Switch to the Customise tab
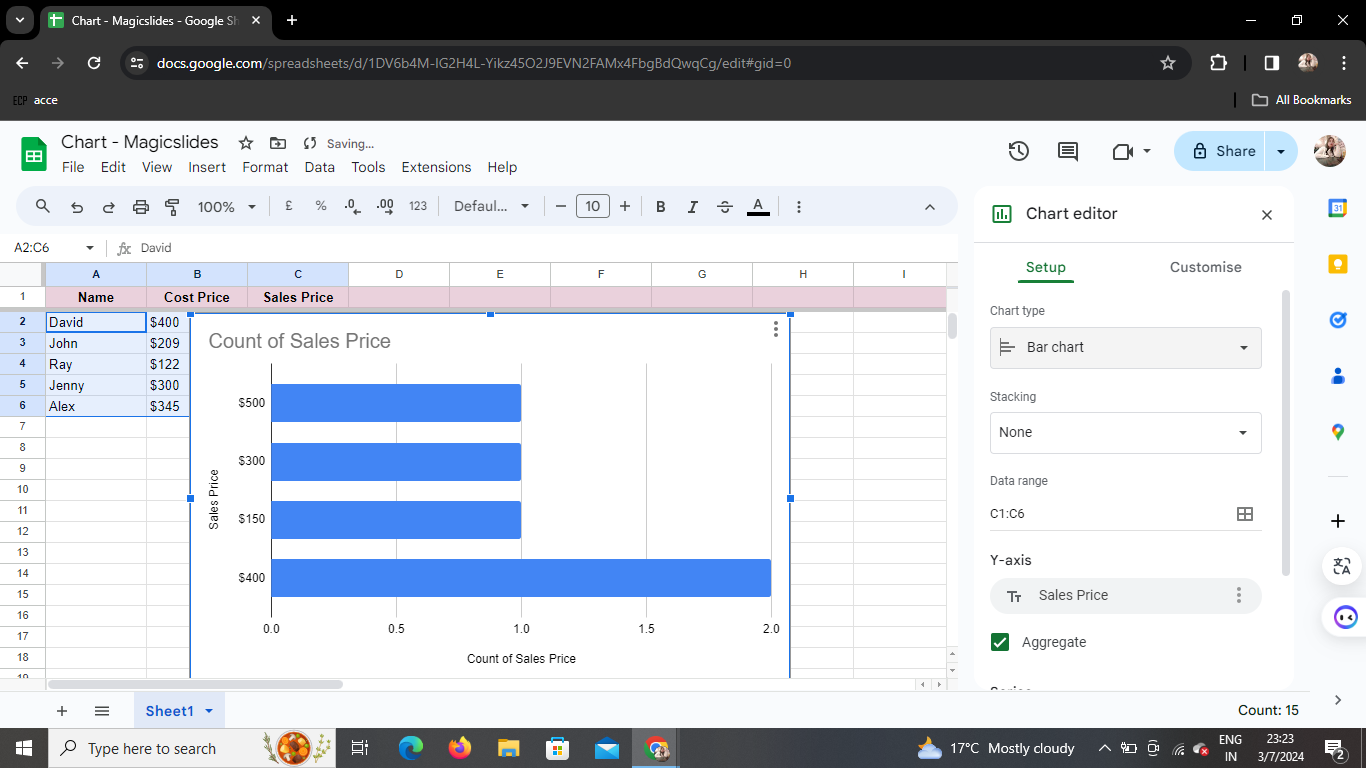The height and width of the screenshot is (768, 1366). coord(1205,267)
